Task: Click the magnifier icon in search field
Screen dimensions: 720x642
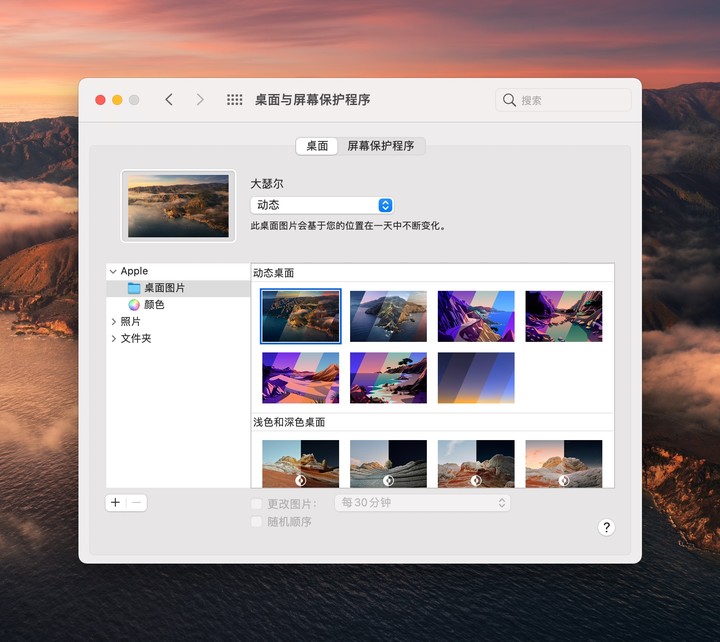Action: pos(510,100)
